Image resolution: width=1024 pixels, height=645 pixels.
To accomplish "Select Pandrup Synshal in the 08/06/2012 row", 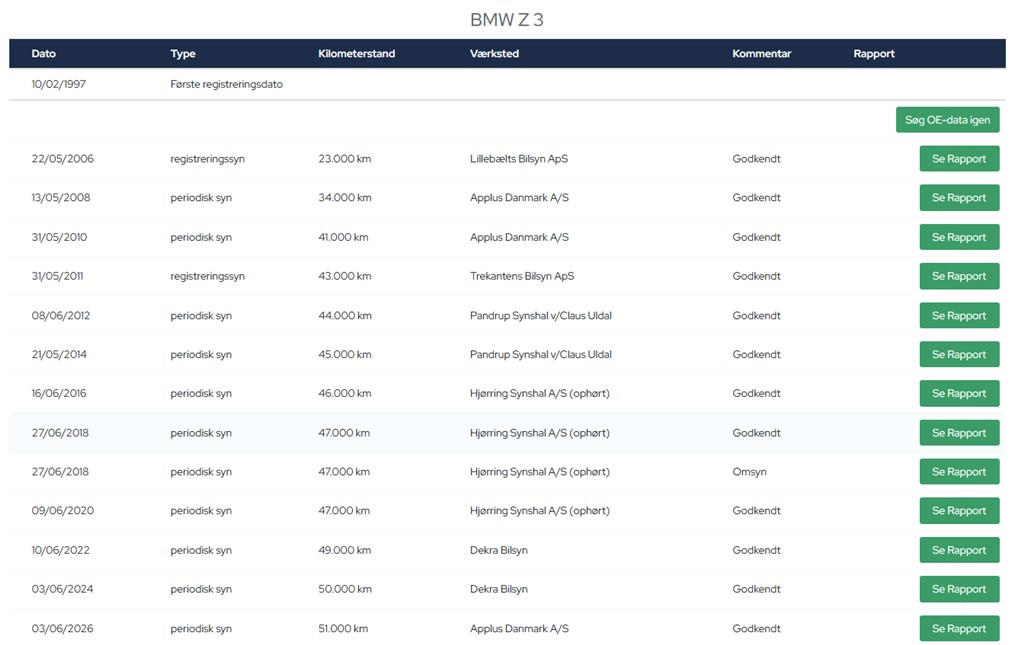I will click(541, 315).
